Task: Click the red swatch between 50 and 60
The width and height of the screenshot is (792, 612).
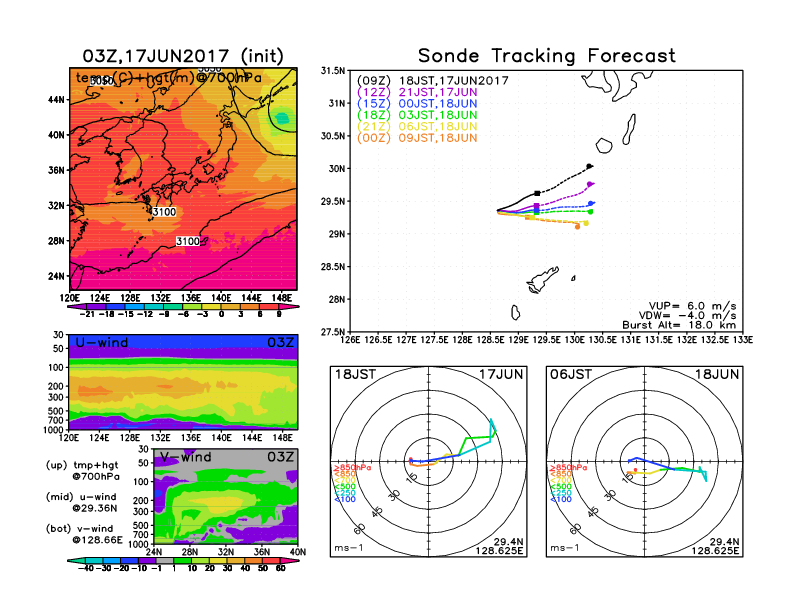Action: pos(272,561)
